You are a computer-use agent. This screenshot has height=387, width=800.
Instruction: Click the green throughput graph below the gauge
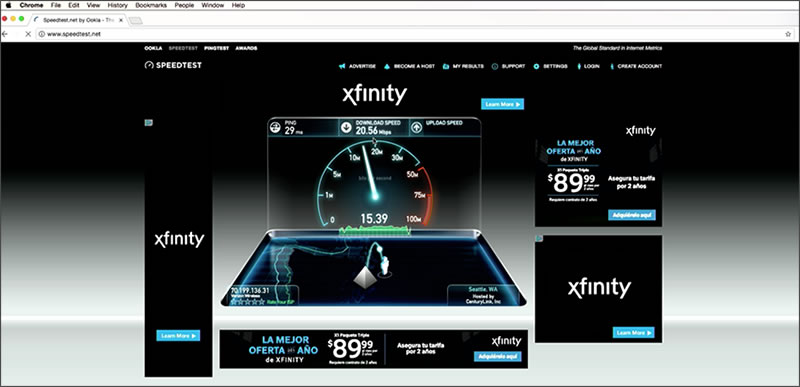click(x=375, y=231)
